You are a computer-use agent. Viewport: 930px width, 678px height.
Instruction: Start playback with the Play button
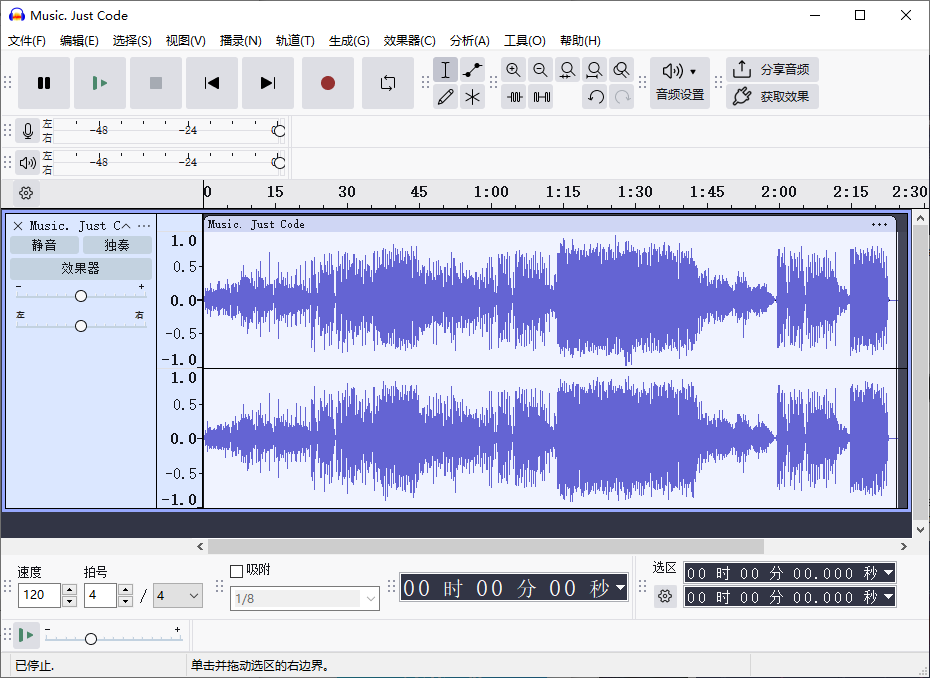pos(100,83)
